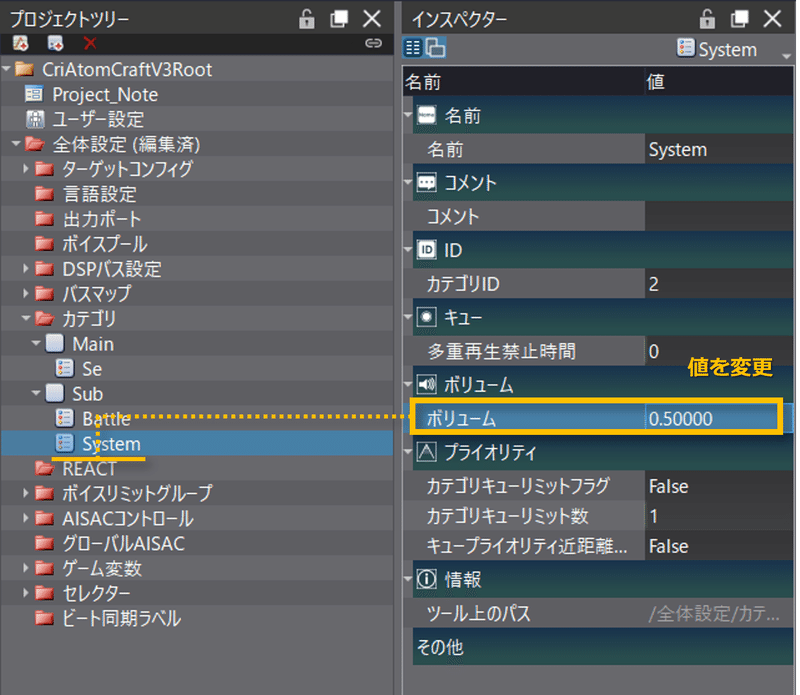Select the Se category item
Viewport: 800px width, 695px height.
92,369
